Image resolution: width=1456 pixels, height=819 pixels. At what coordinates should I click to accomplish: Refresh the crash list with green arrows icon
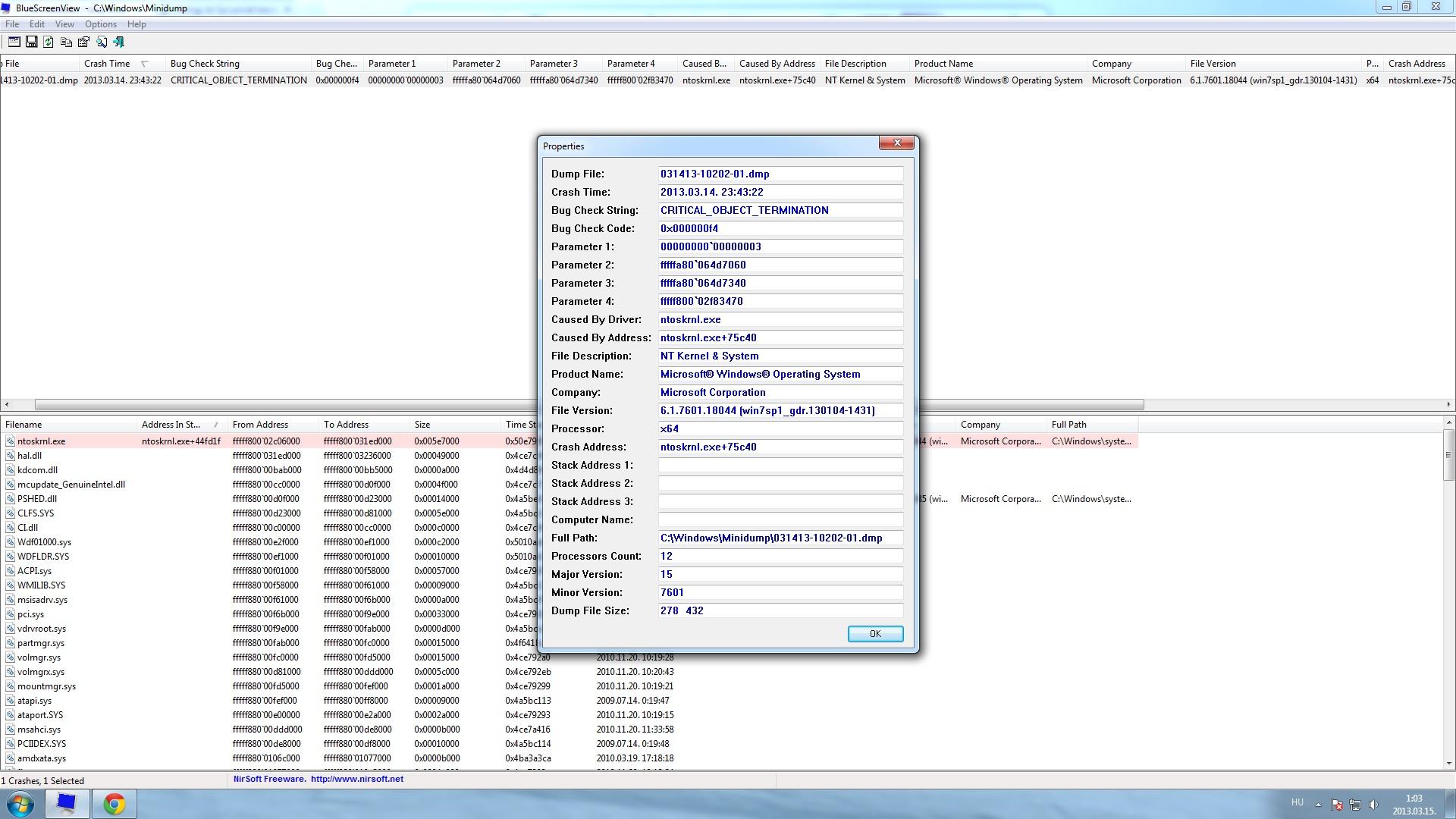tap(49, 42)
